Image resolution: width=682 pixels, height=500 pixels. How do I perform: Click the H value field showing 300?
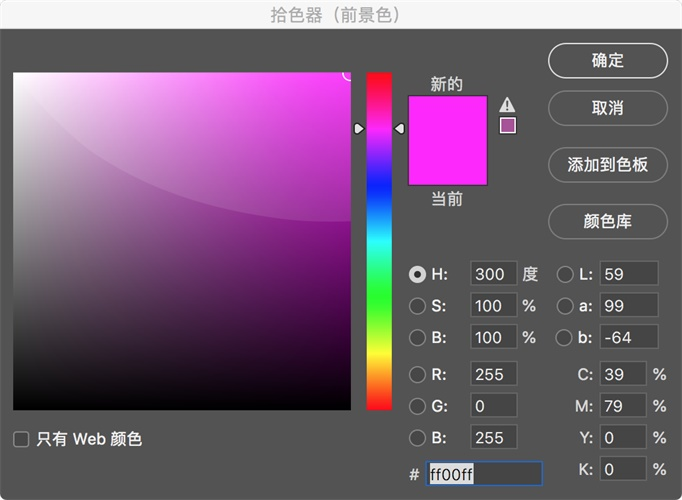point(493,274)
